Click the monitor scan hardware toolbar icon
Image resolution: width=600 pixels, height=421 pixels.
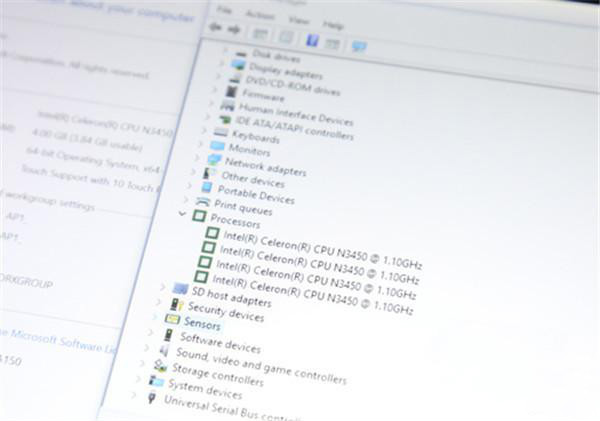359,47
